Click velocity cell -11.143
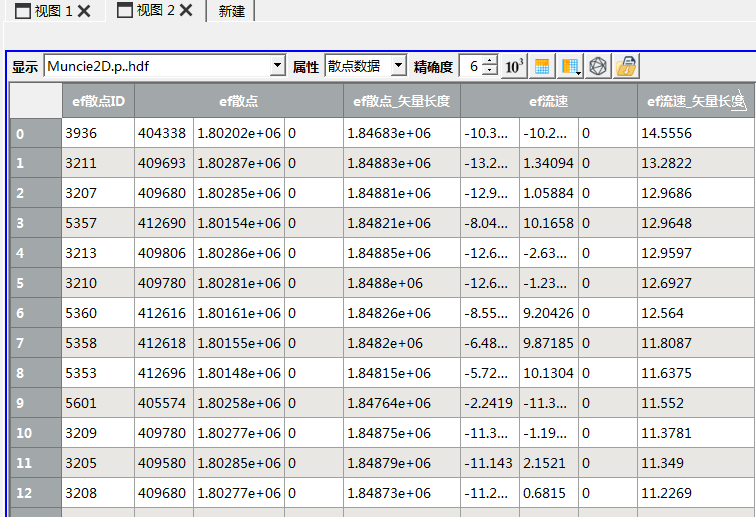 (x=490, y=463)
